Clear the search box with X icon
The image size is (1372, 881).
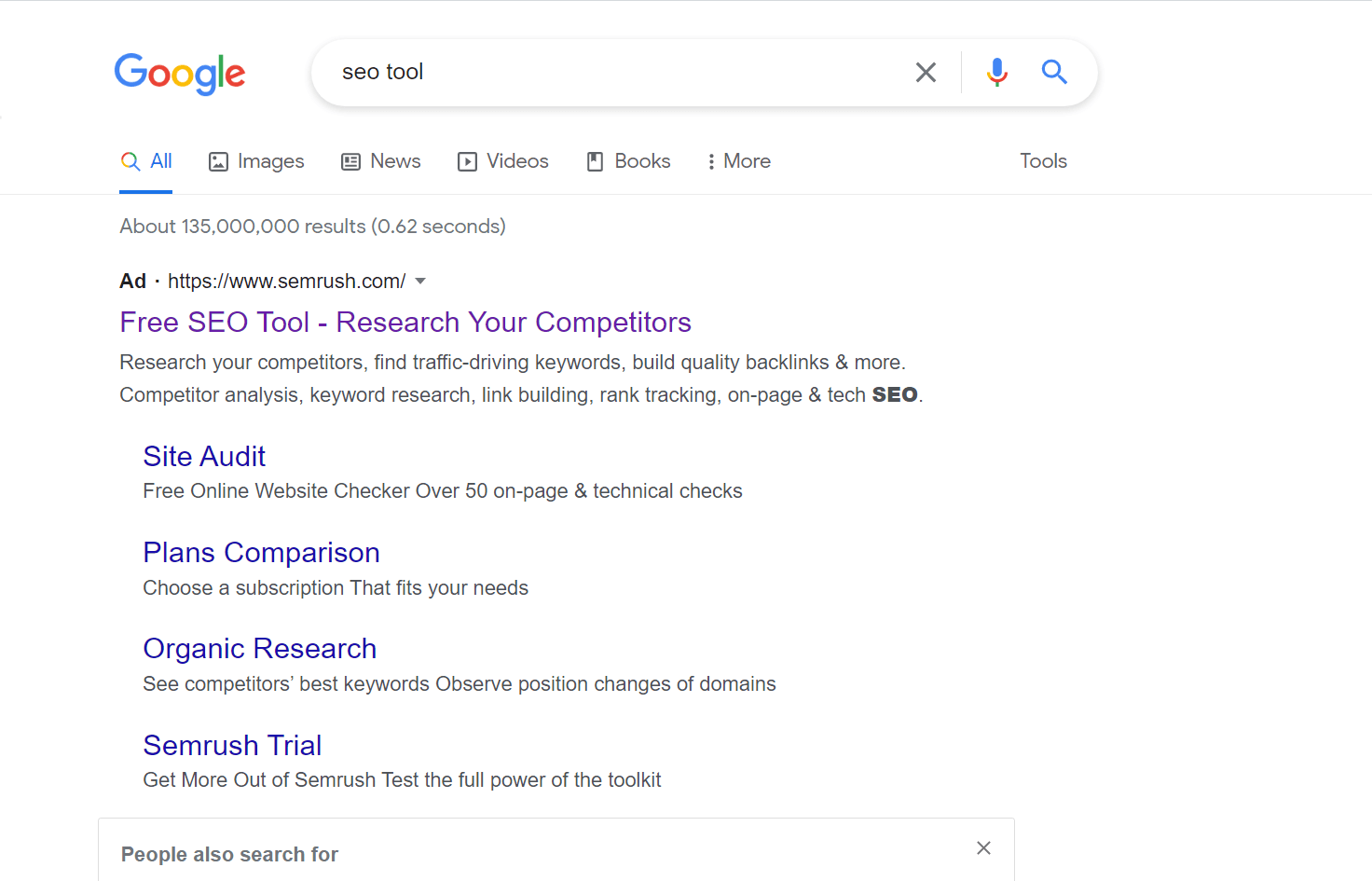926,72
